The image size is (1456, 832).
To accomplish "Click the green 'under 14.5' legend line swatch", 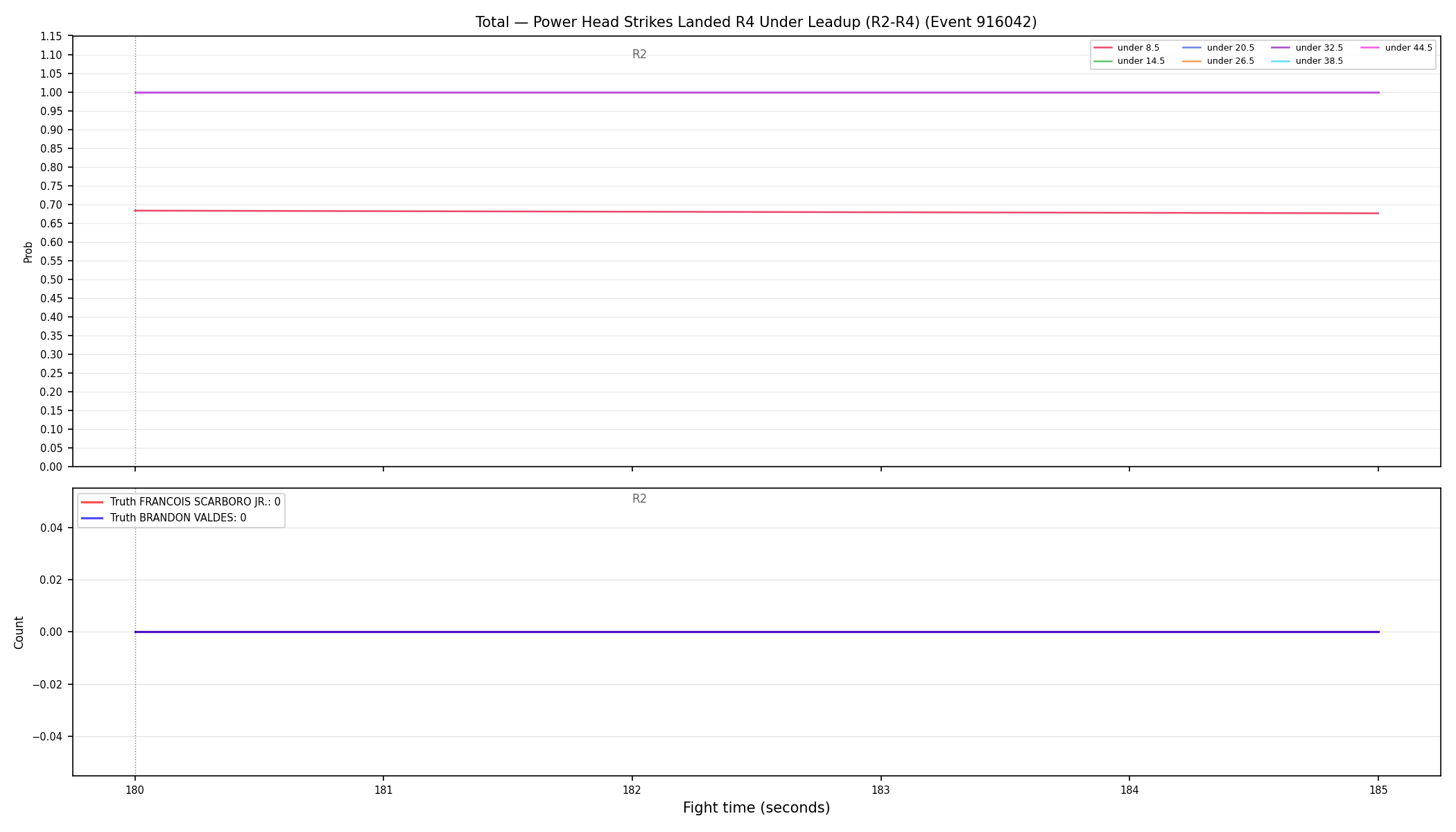I will tap(1102, 61).
